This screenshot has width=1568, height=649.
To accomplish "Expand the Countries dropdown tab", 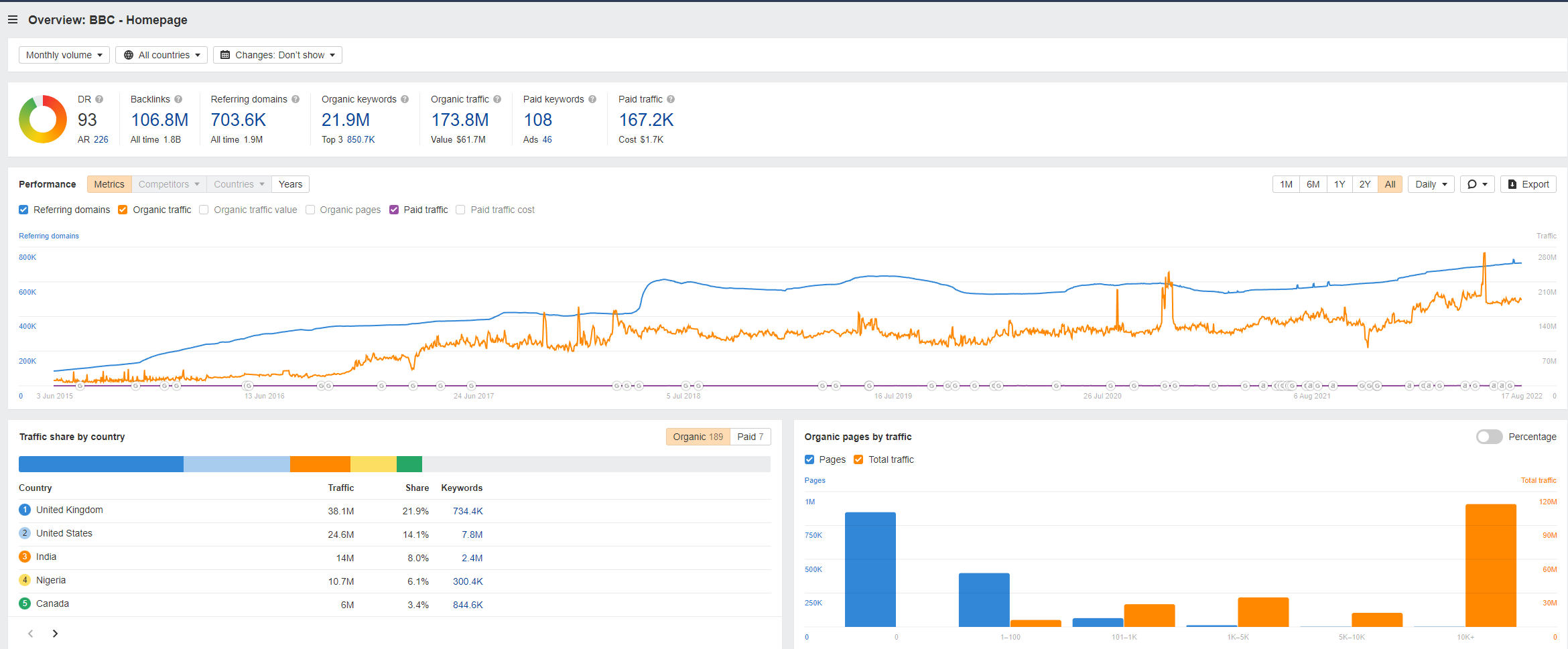I will 239,184.
